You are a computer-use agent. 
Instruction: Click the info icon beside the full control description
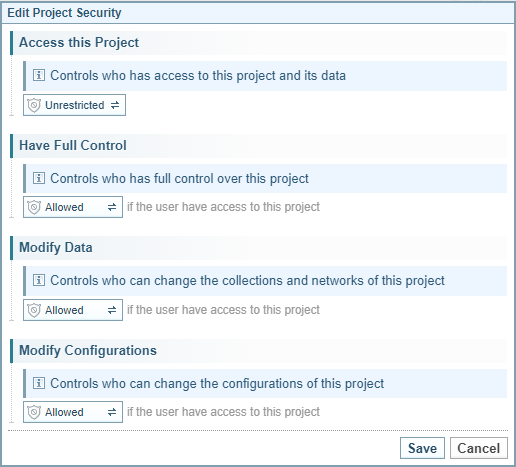click(x=39, y=178)
